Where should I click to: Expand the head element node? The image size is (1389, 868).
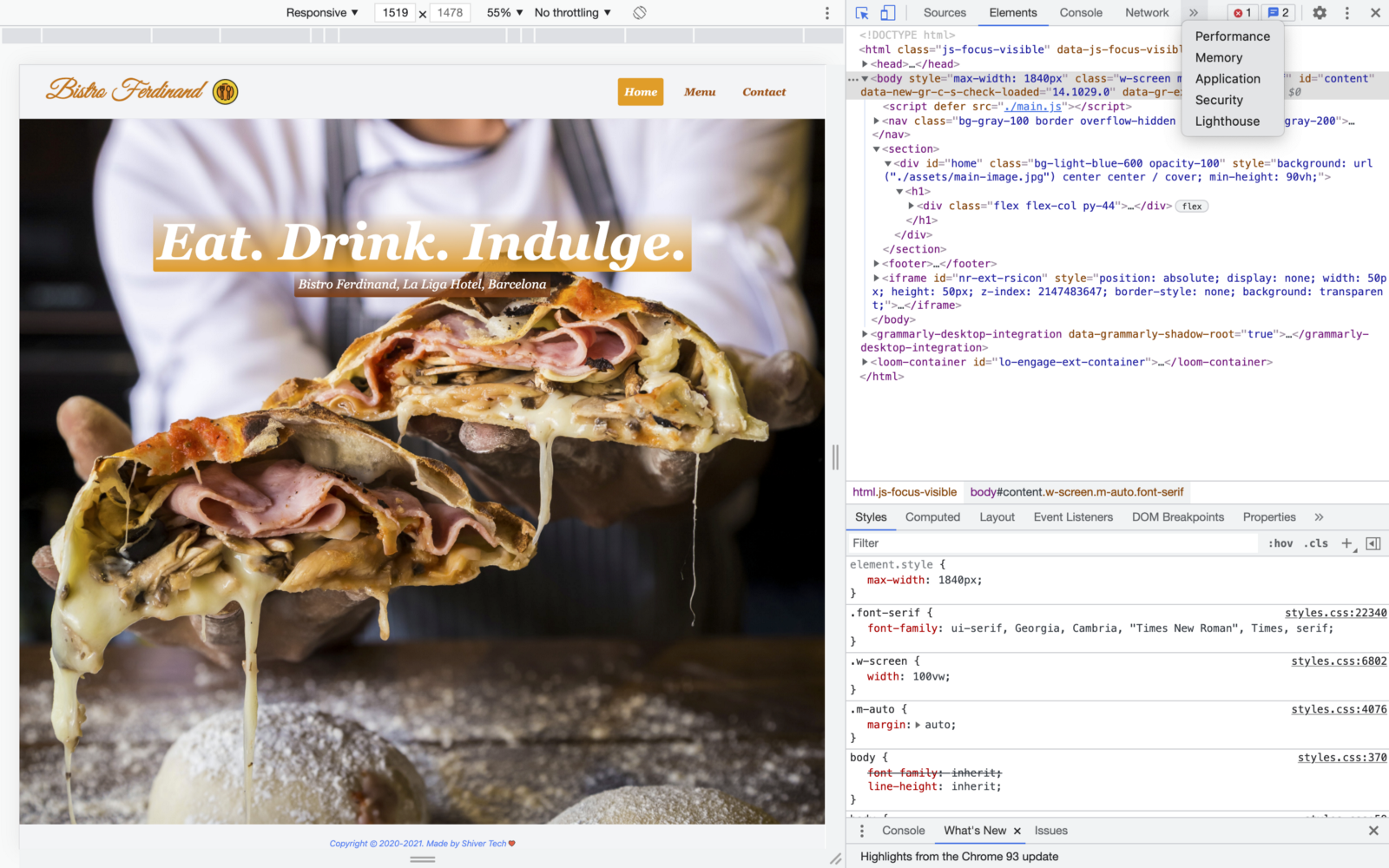coord(865,63)
